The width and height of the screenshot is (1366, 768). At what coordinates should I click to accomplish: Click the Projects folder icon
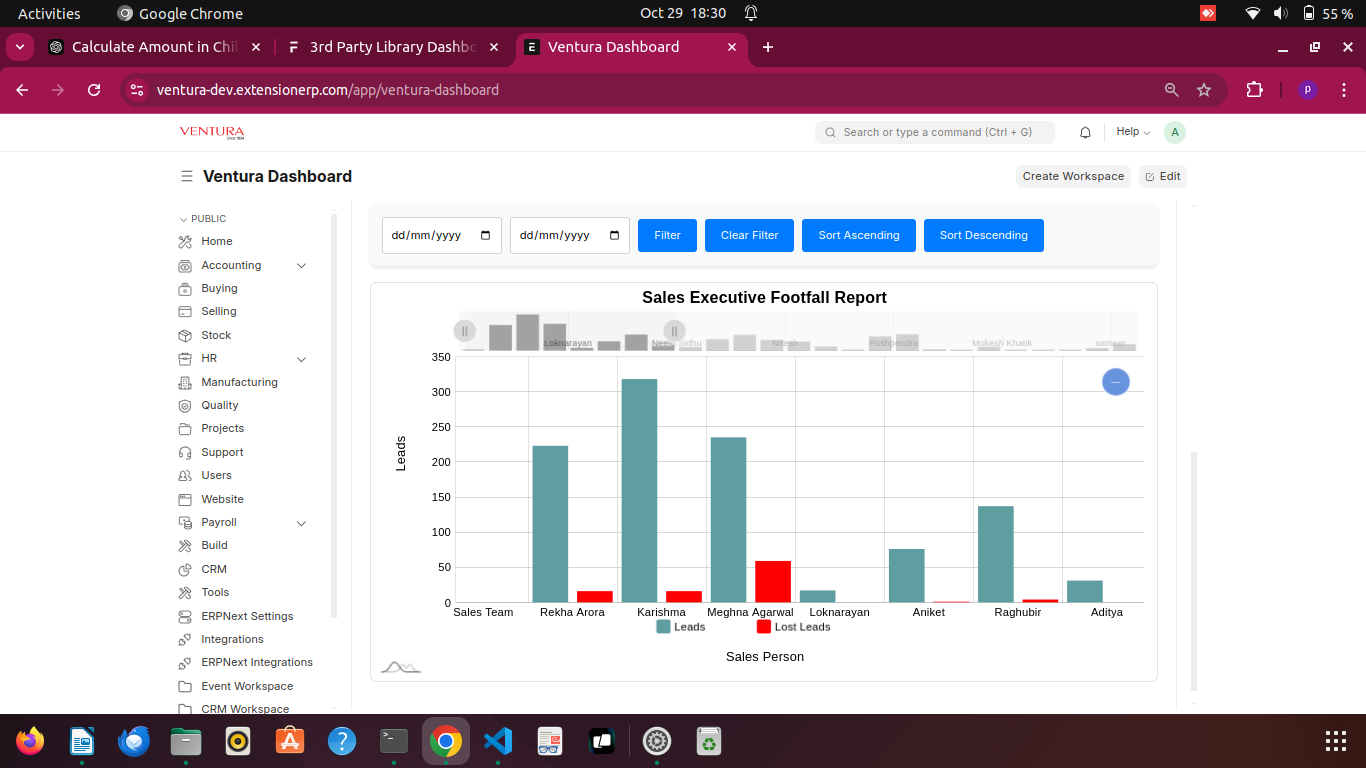point(184,428)
